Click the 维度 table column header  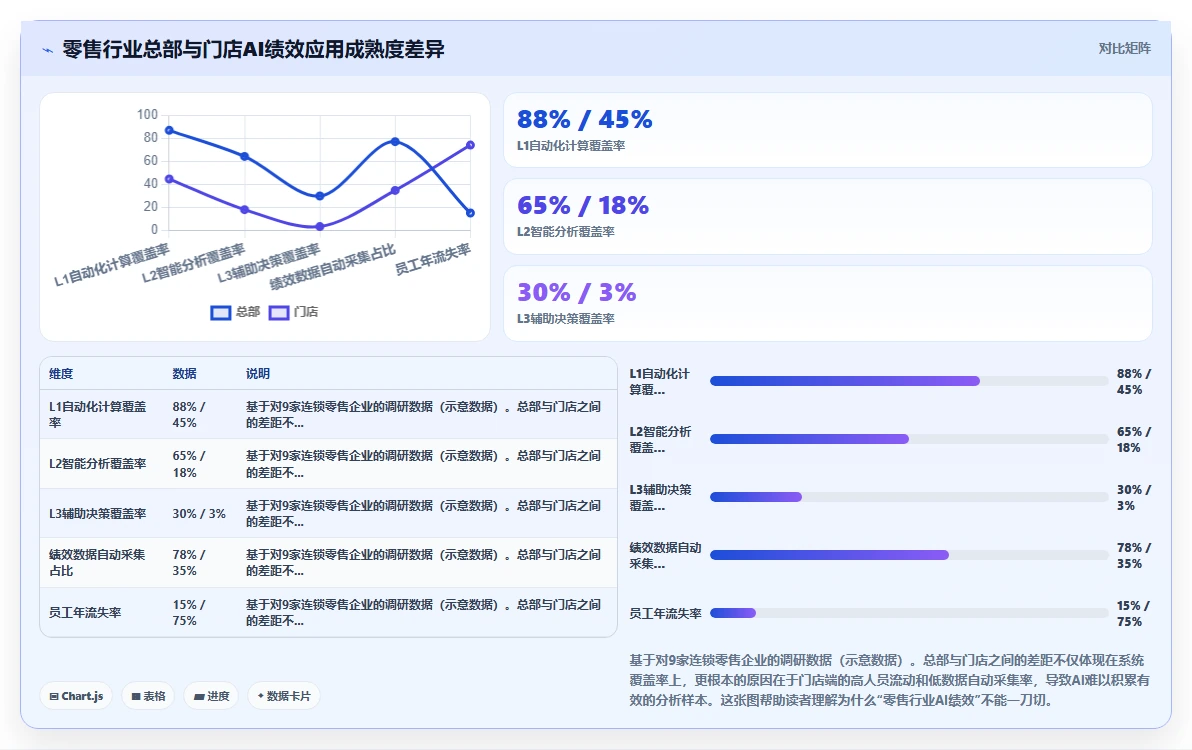61,374
